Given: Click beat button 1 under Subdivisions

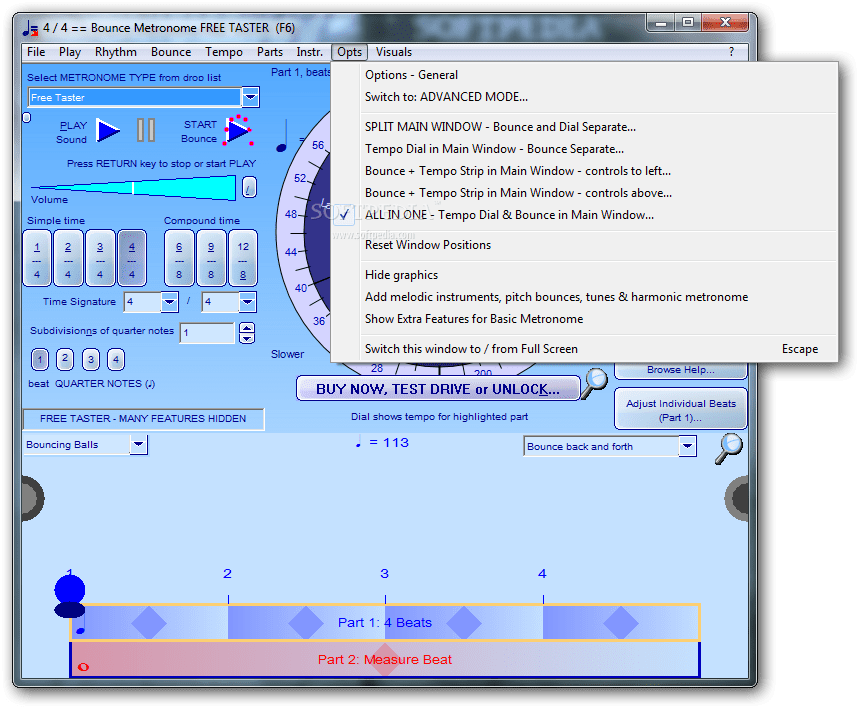Looking at the screenshot, I should click(x=39, y=359).
